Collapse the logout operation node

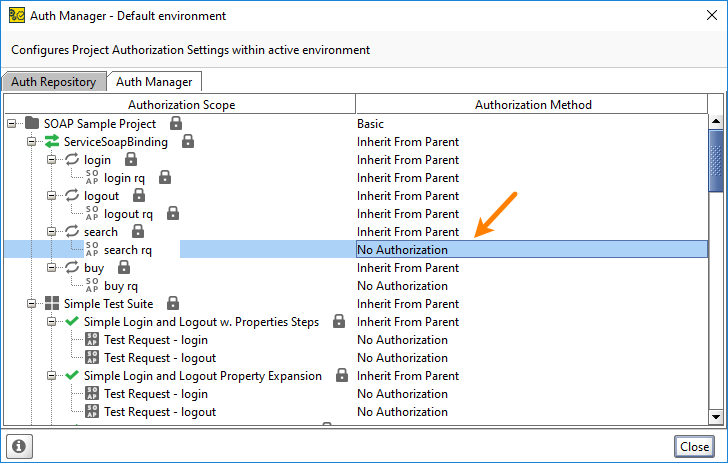pos(52,196)
